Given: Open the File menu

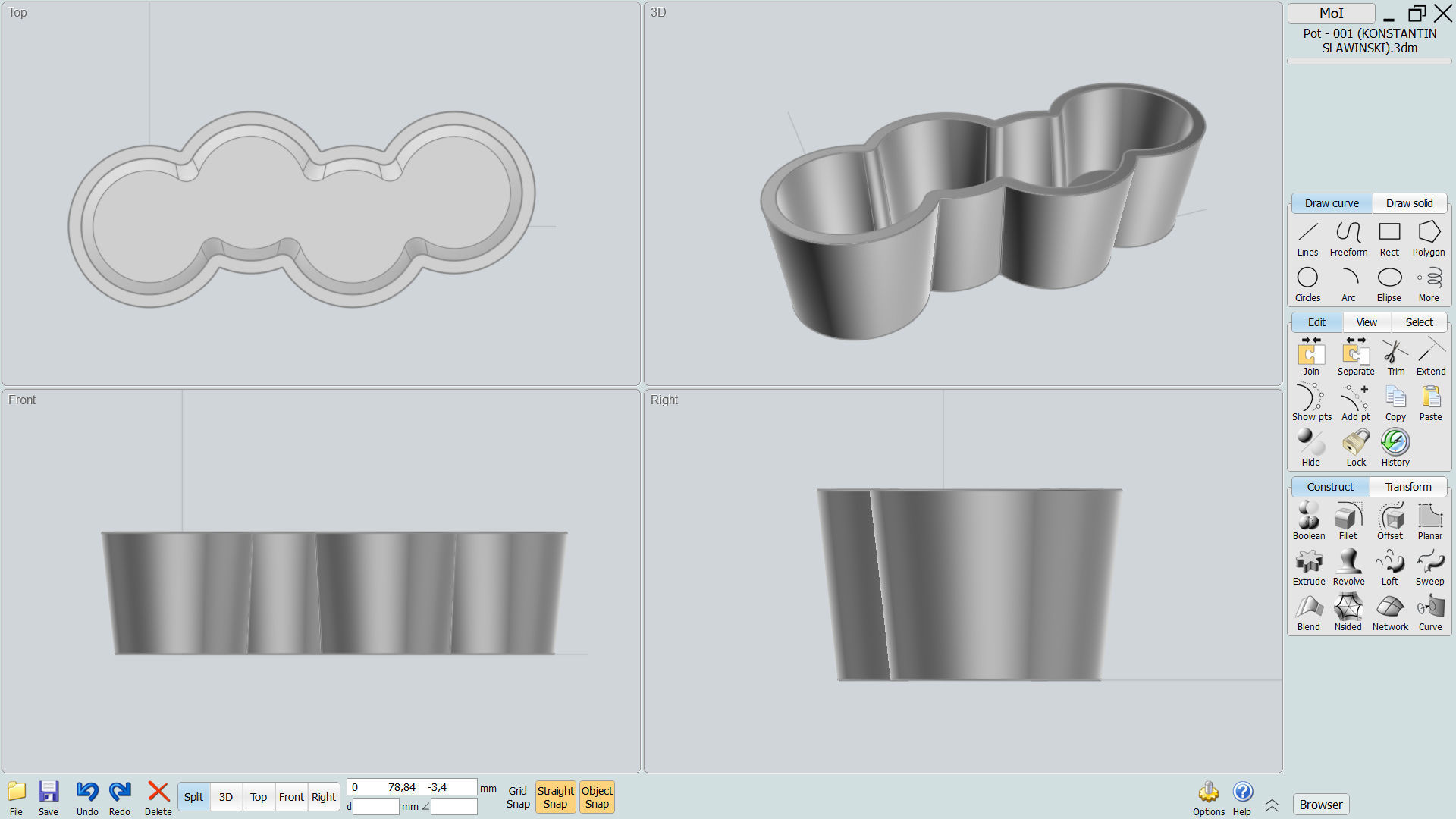Looking at the screenshot, I should [x=16, y=799].
